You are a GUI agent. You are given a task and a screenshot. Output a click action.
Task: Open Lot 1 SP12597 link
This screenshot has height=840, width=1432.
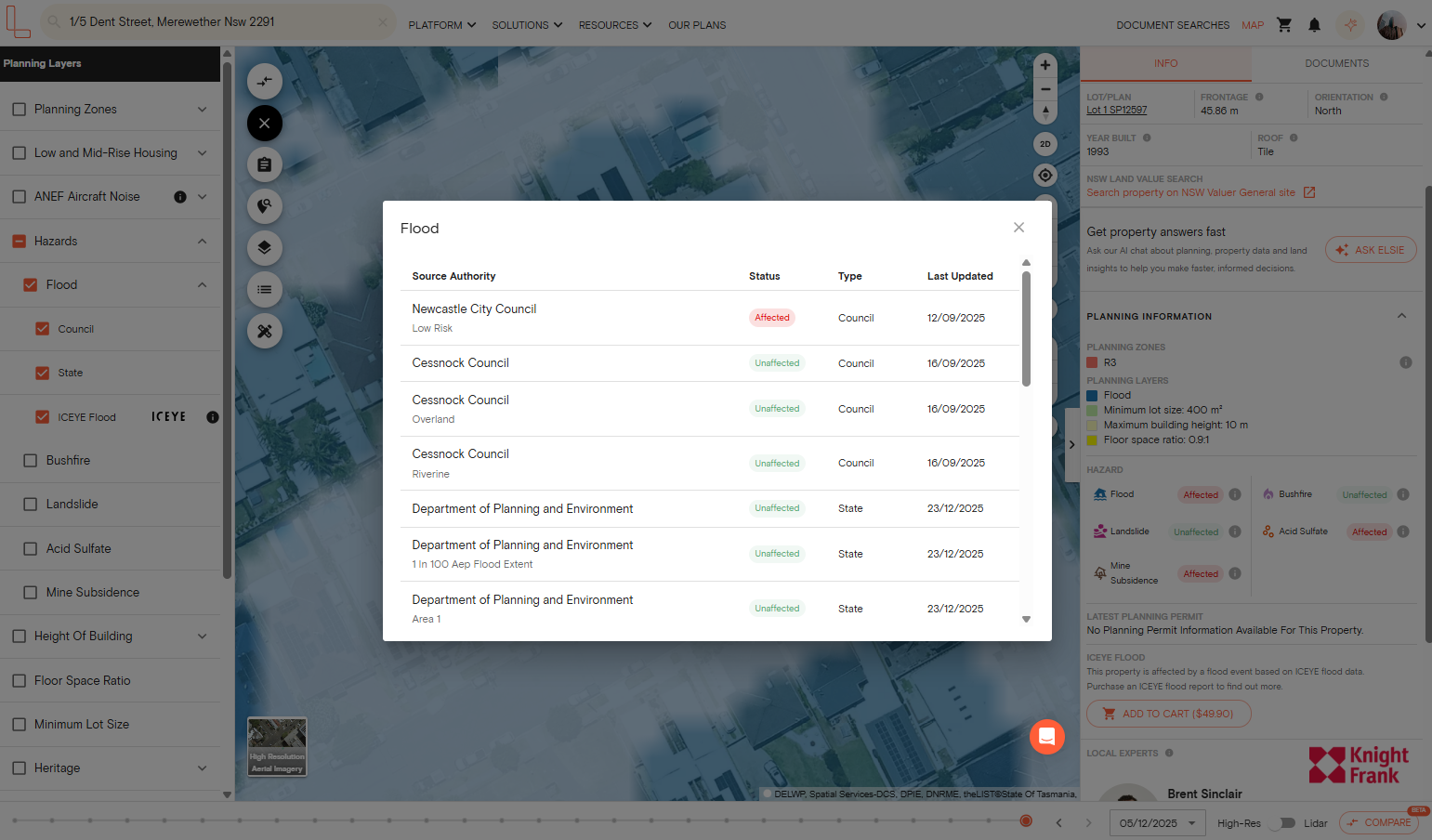pos(1117,111)
